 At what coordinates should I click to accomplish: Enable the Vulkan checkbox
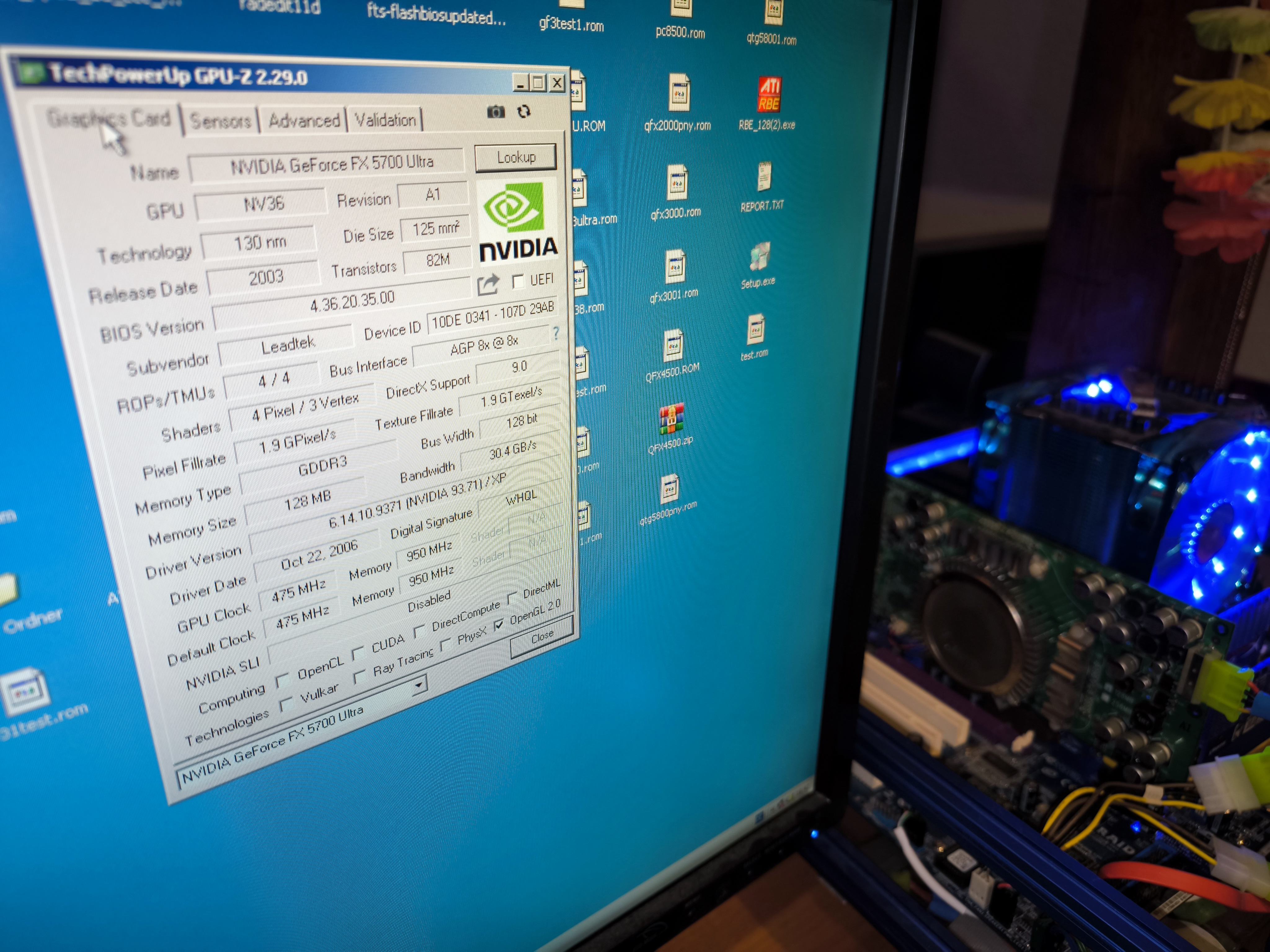tap(285, 703)
